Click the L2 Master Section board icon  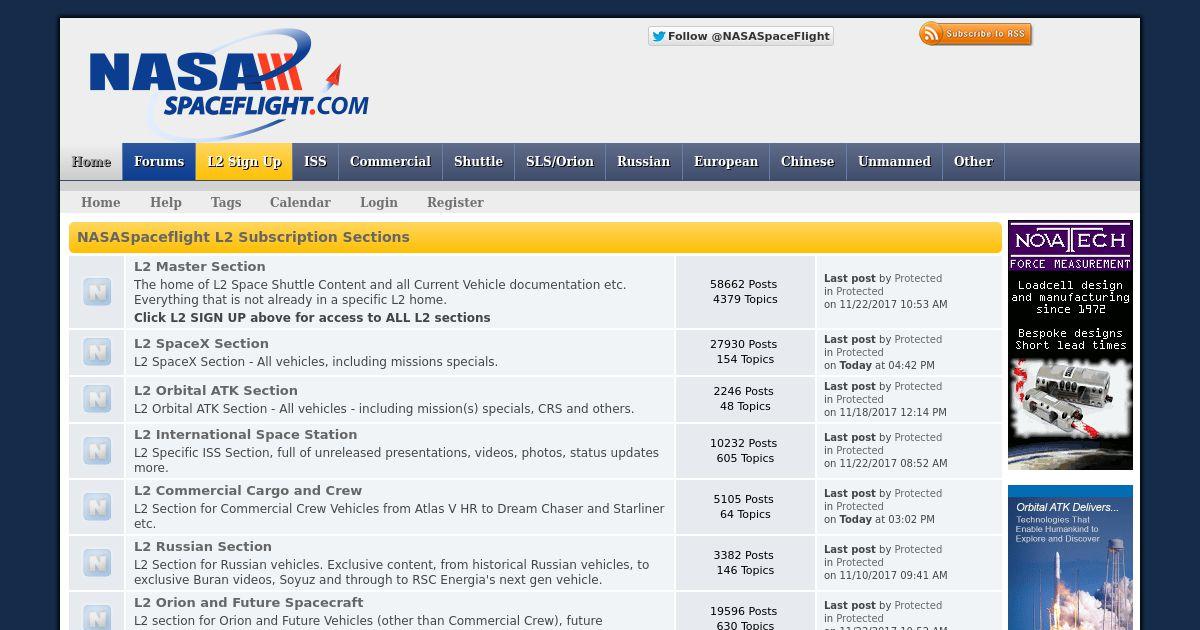click(97, 292)
